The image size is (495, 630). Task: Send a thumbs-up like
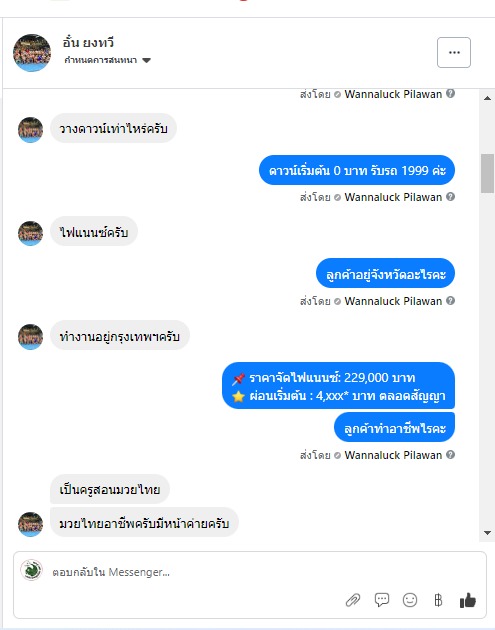[468, 600]
